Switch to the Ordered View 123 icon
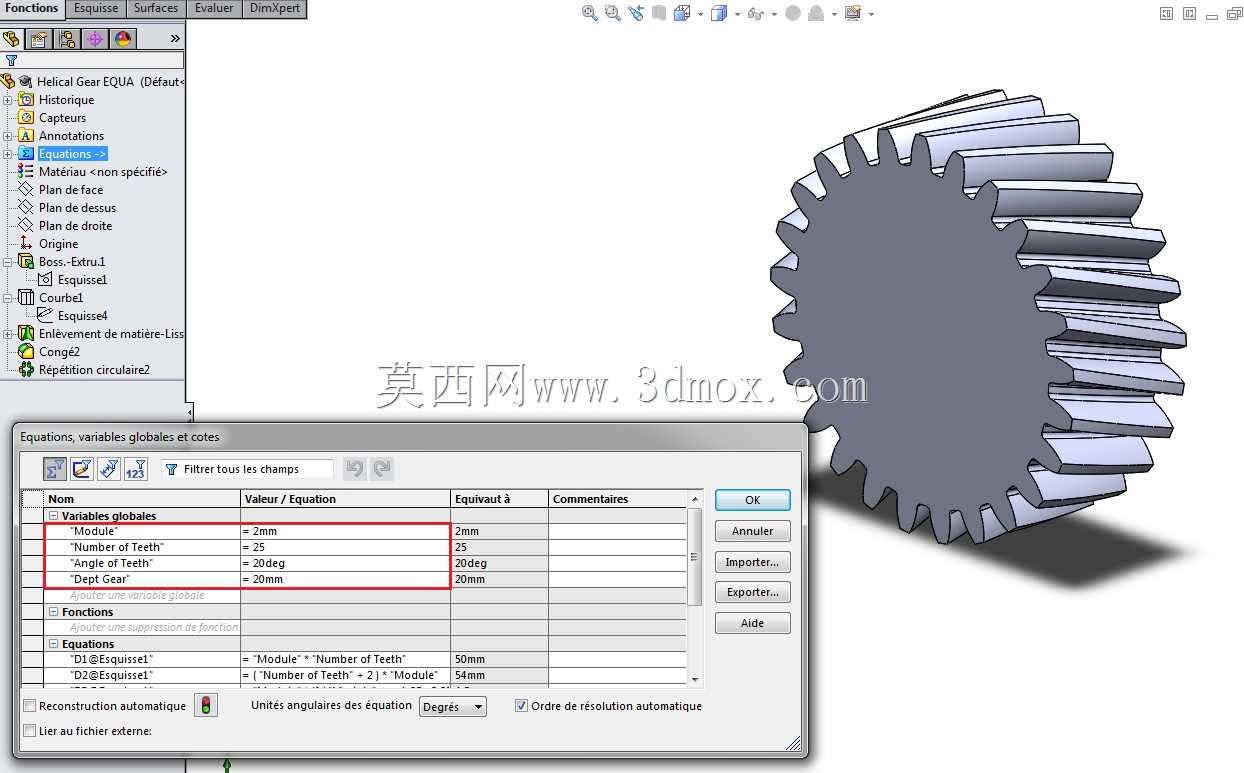Image resolution: width=1244 pixels, height=773 pixels. [x=136, y=469]
